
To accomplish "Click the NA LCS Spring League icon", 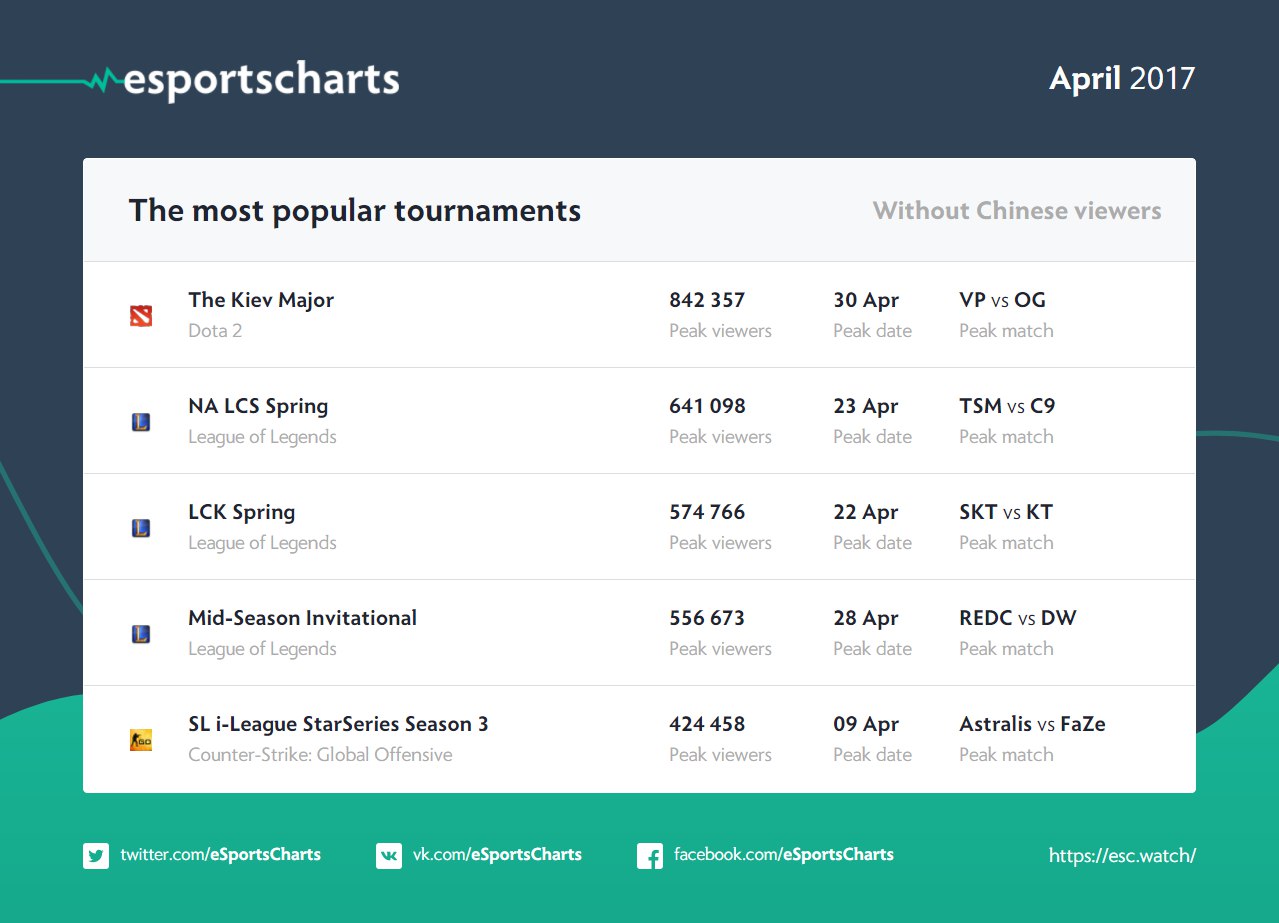I will coord(141,422).
